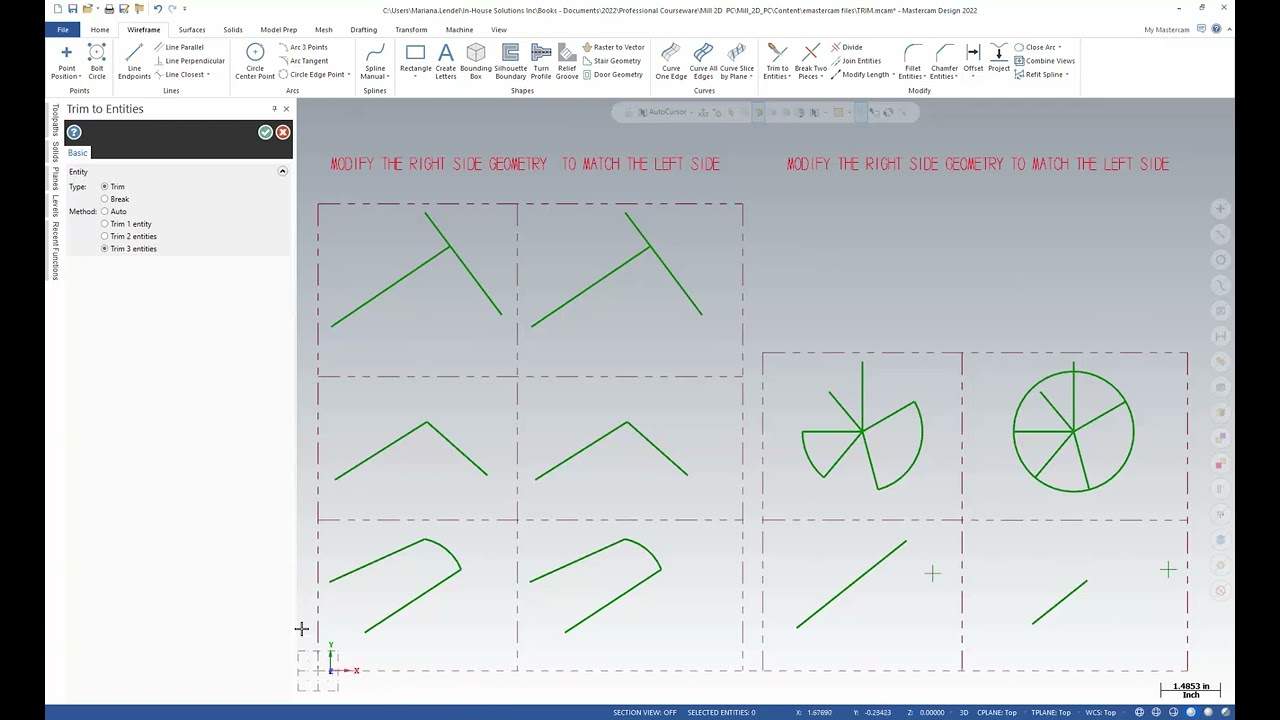1280x720 pixels.
Task: Choose the Trim 3 entities method
Action: [x=104, y=248]
